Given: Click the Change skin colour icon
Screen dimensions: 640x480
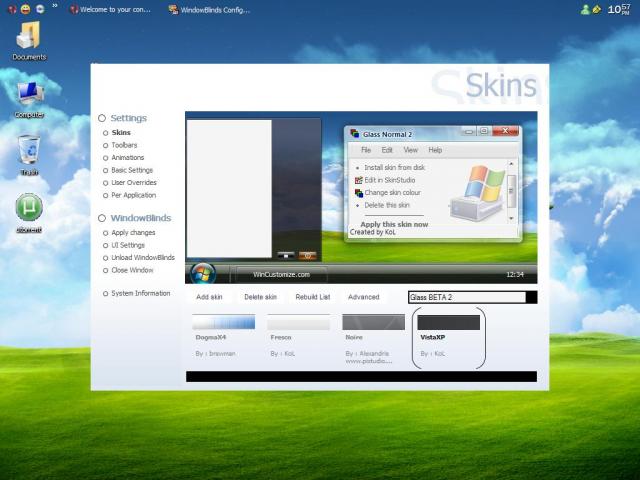Looking at the screenshot, I should click(x=359, y=193).
